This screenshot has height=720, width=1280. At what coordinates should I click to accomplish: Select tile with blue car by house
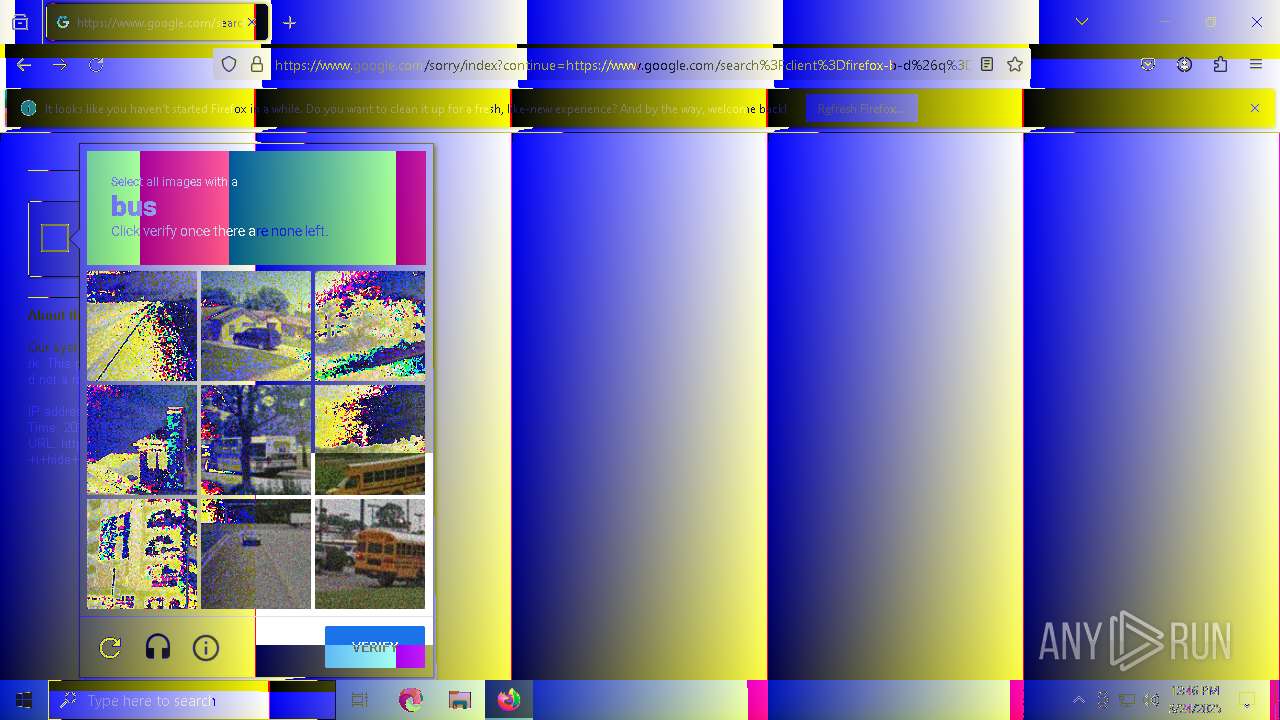pyautogui.click(x=256, y=326)
